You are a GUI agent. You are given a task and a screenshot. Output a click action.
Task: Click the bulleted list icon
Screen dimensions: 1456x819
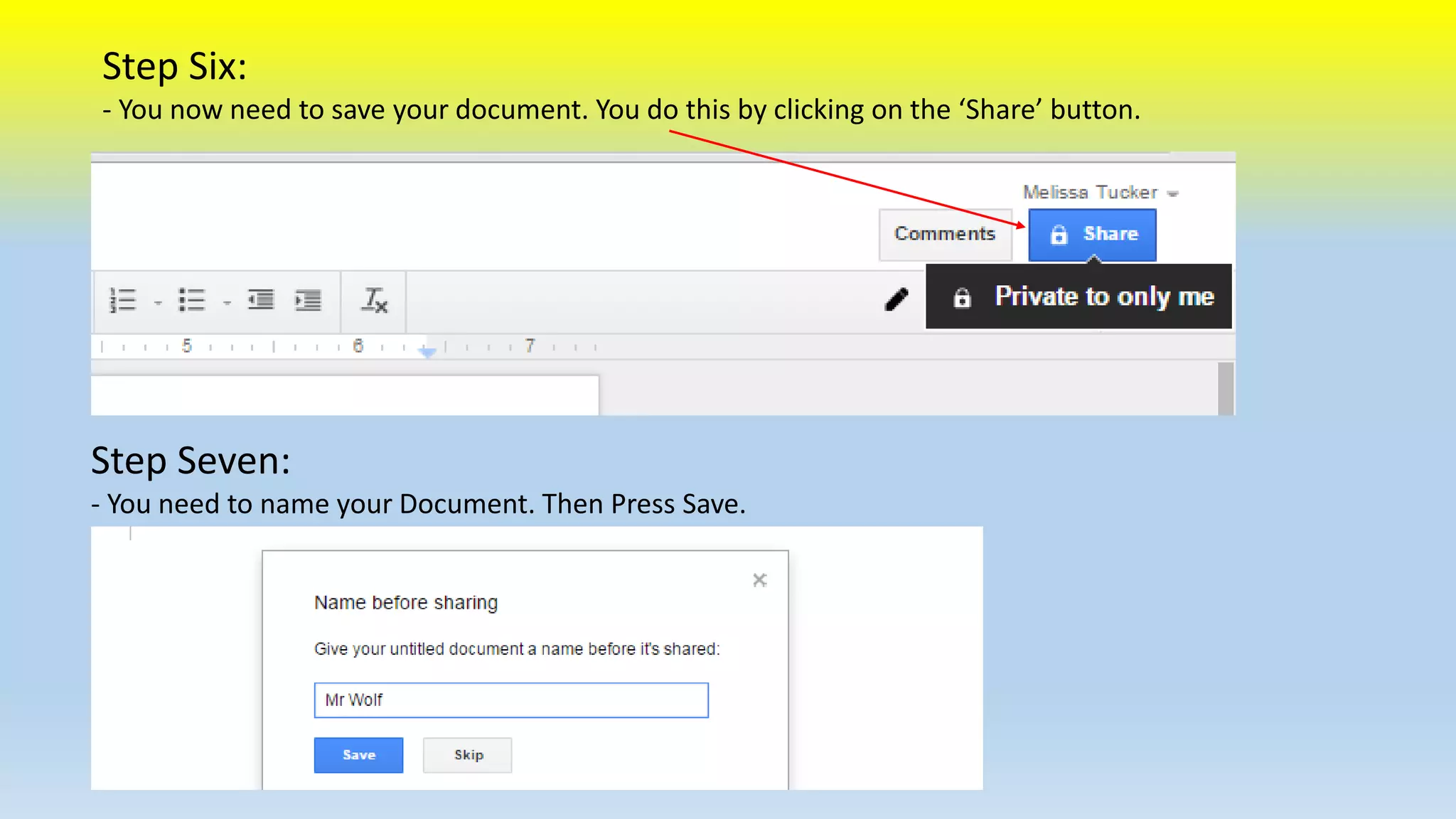coord(192,300)
